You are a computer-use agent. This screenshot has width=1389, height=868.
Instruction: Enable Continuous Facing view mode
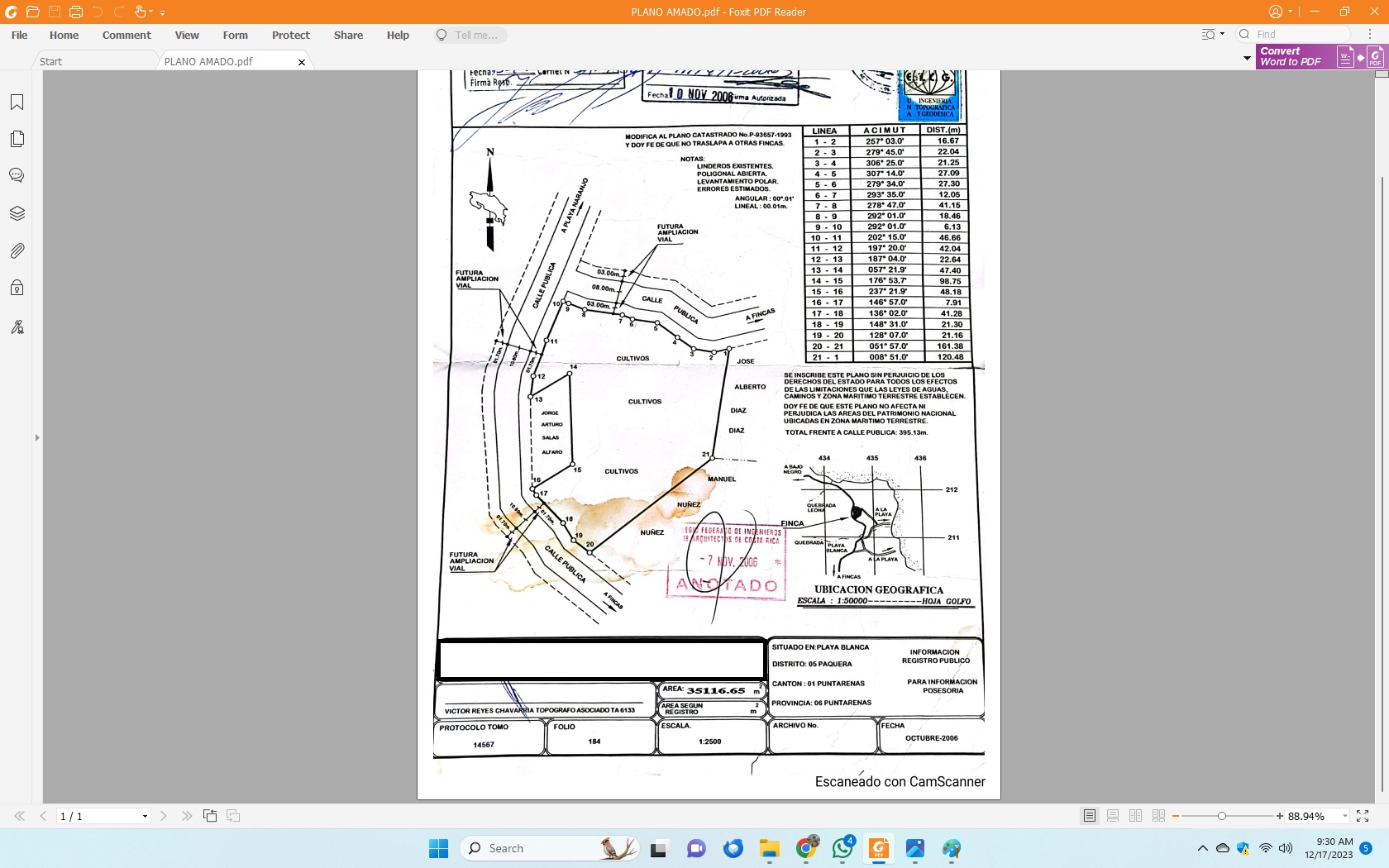click(1158, 815)
